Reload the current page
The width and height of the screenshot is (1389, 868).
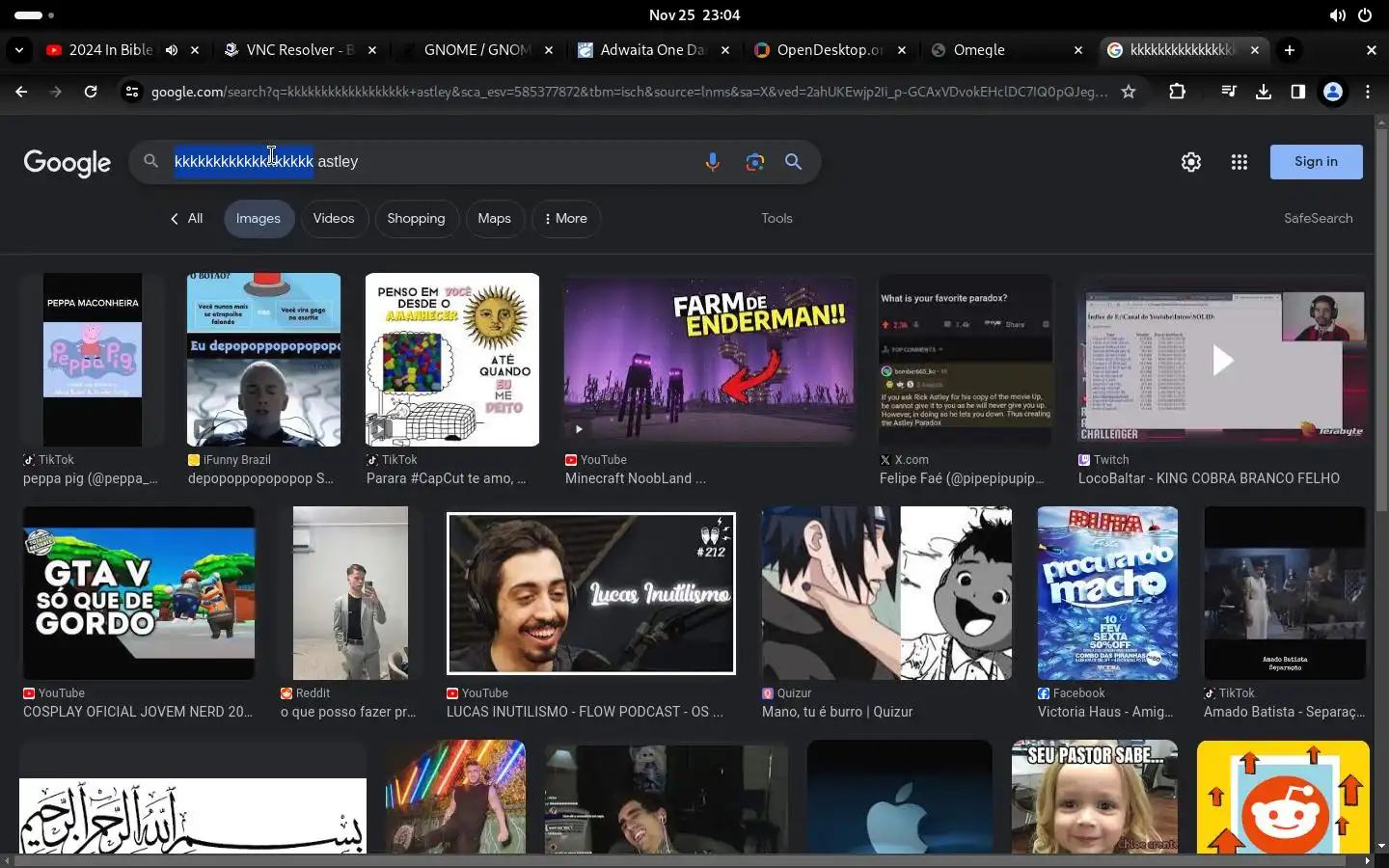click(91, 92)
